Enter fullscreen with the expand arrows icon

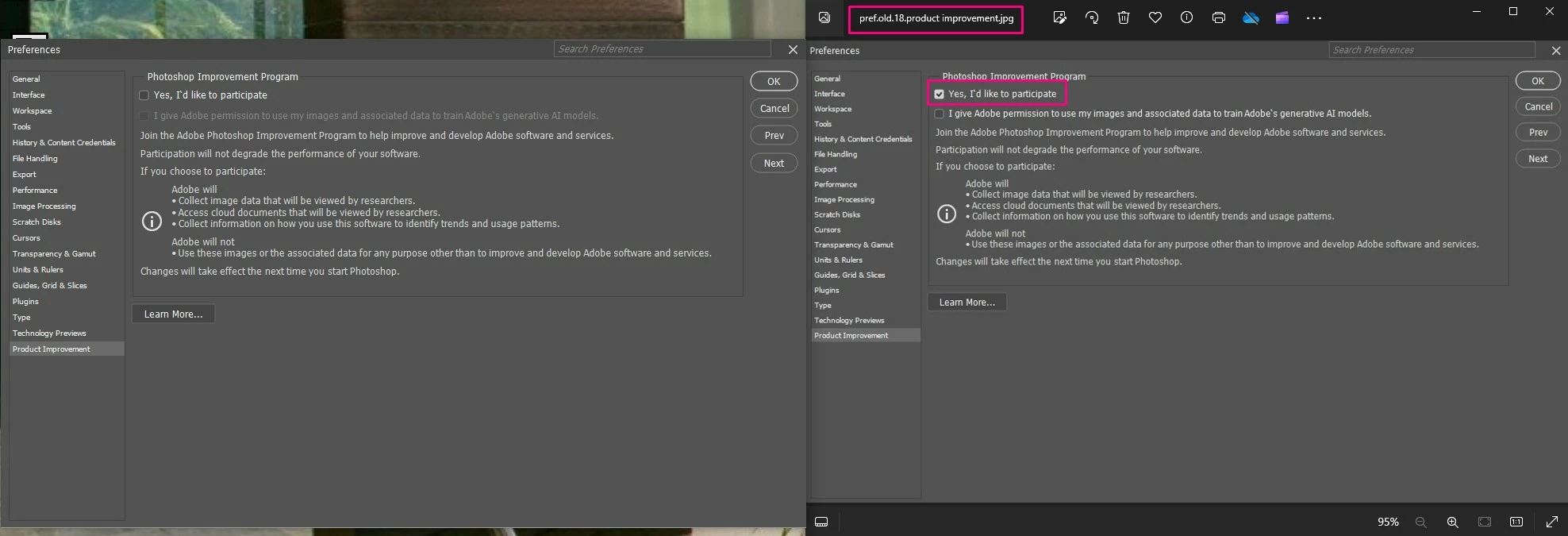point(1552,522)
